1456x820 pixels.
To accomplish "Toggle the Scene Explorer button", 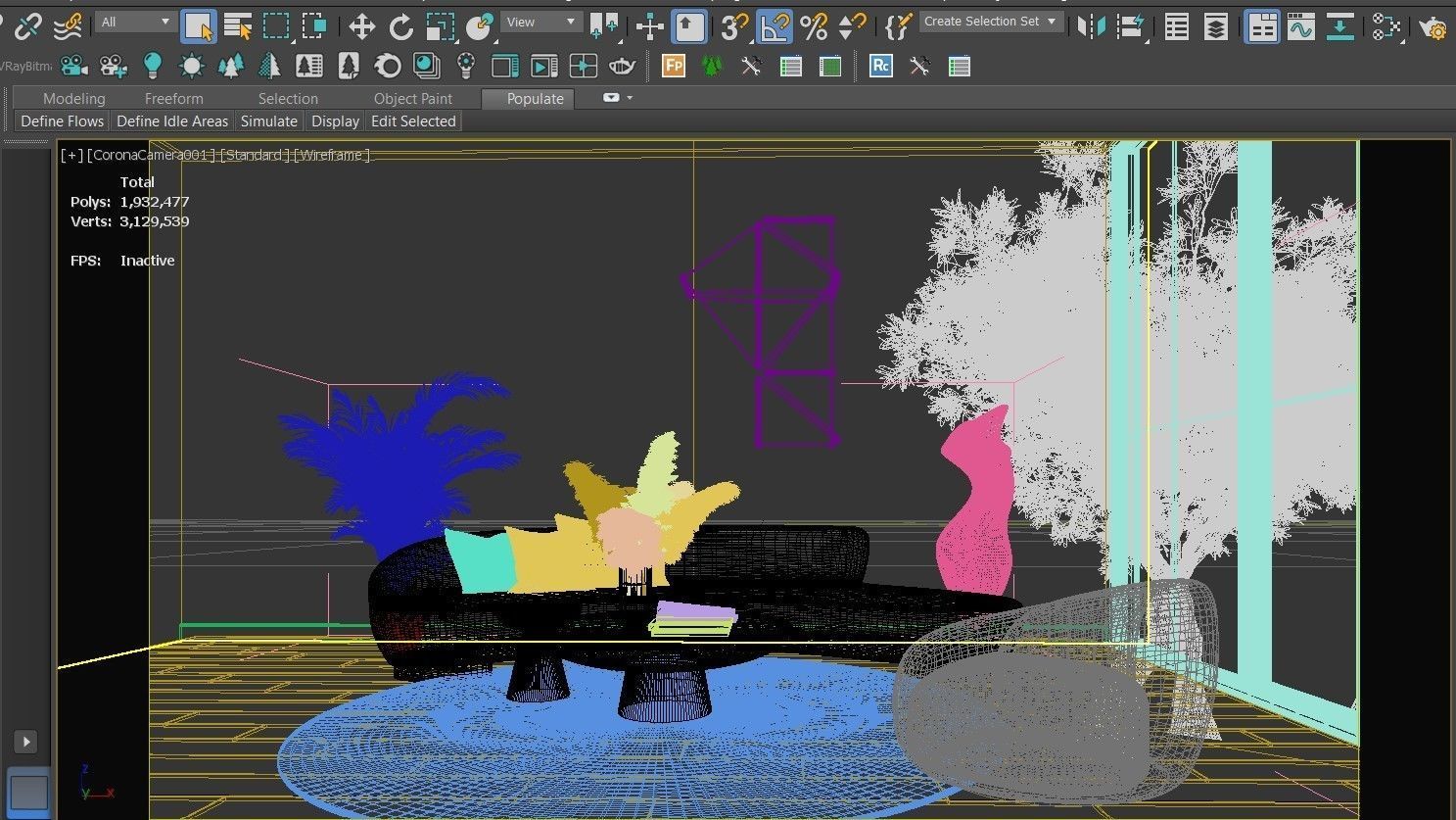I will (x=1177, y=26).
